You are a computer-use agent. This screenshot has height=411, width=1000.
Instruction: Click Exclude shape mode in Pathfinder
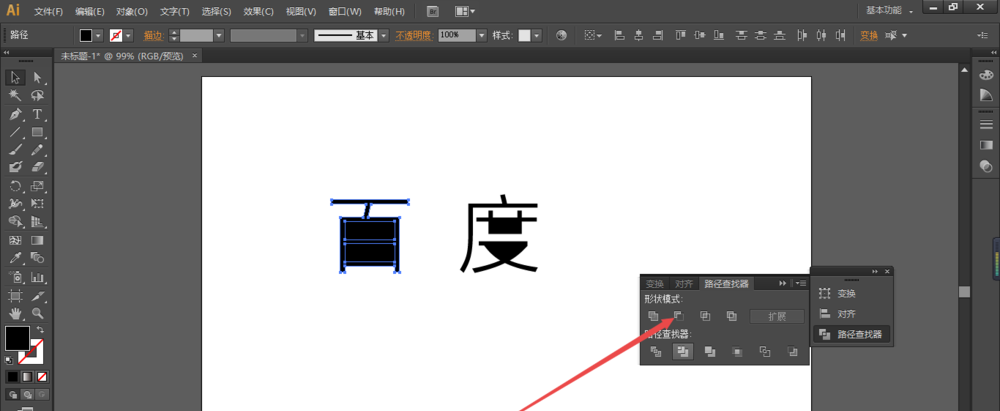(732, 316)
